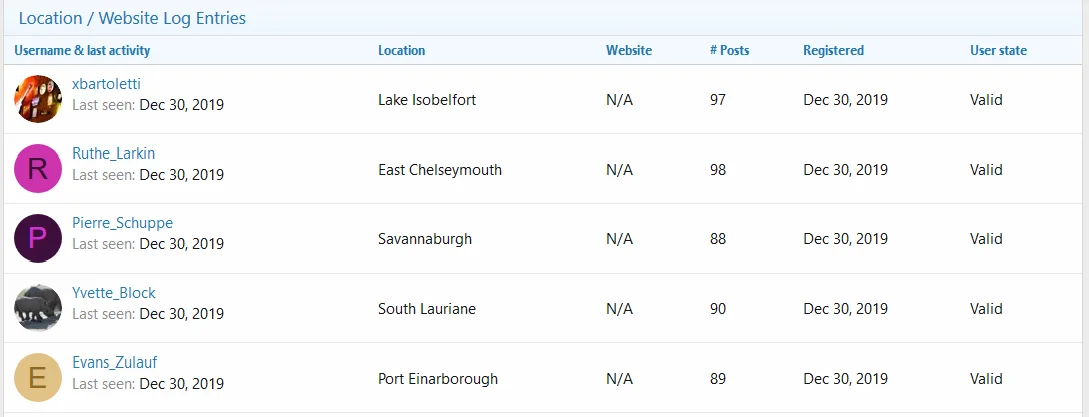Sort users by # Posts

pyautogui.click(x=729, y=50)
